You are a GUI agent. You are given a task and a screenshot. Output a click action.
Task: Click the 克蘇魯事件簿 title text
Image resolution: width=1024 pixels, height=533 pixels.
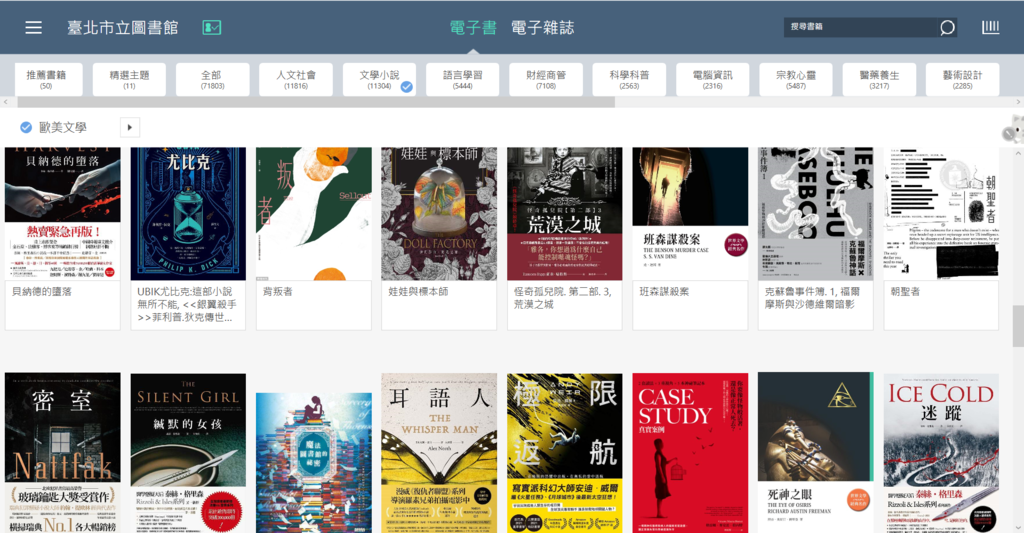[x=812, y=298]
